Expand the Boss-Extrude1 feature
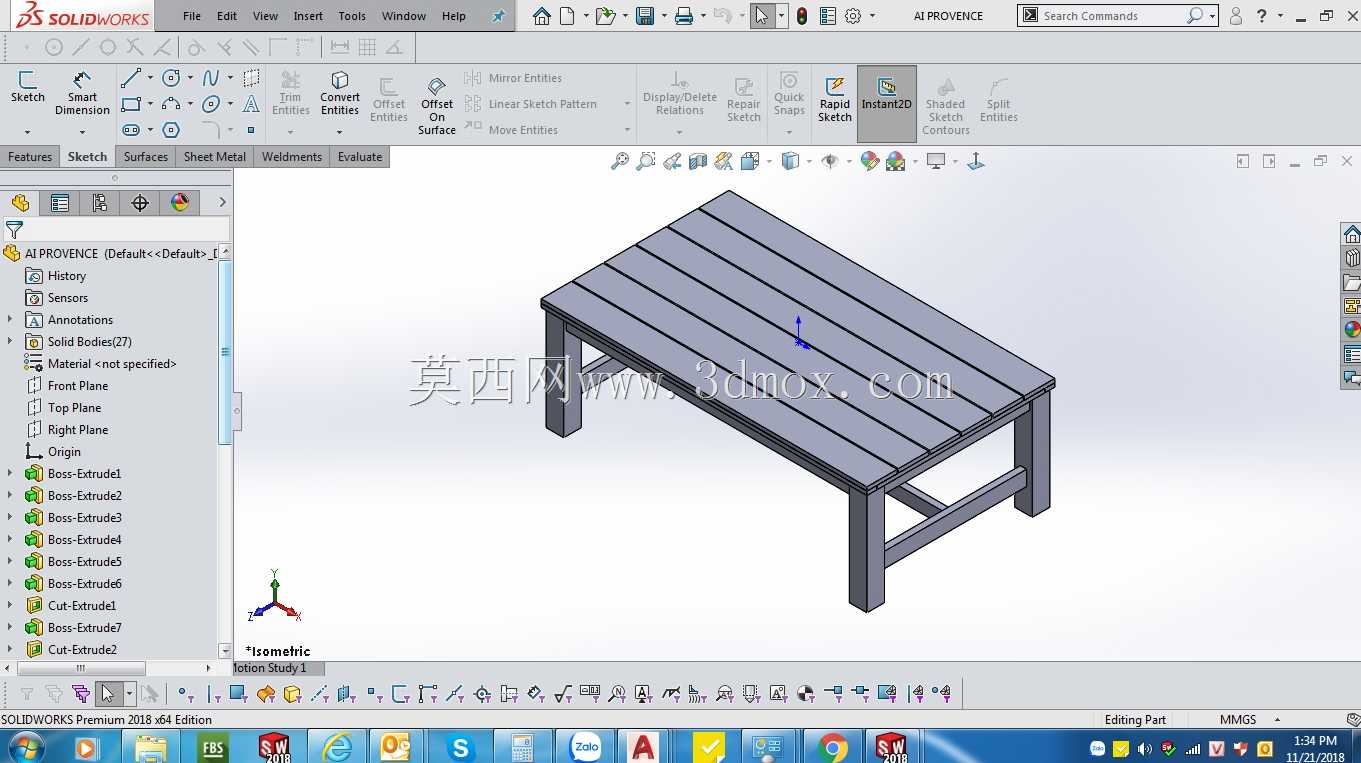 click(10, 474)
